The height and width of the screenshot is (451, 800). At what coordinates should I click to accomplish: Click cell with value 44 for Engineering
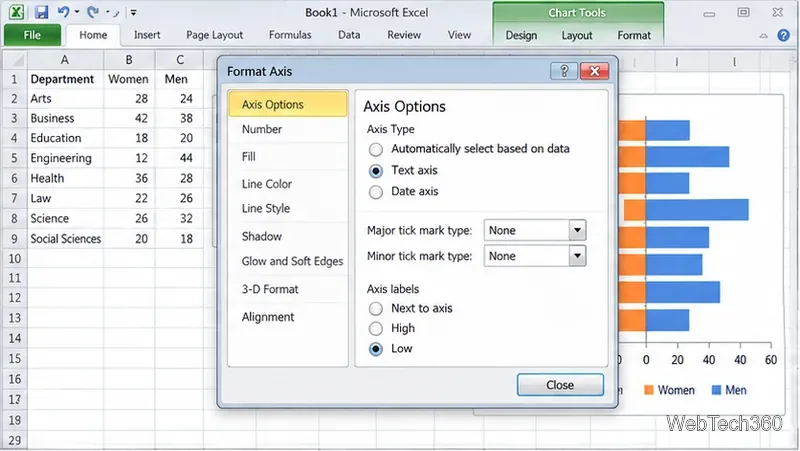pos(180,158)
